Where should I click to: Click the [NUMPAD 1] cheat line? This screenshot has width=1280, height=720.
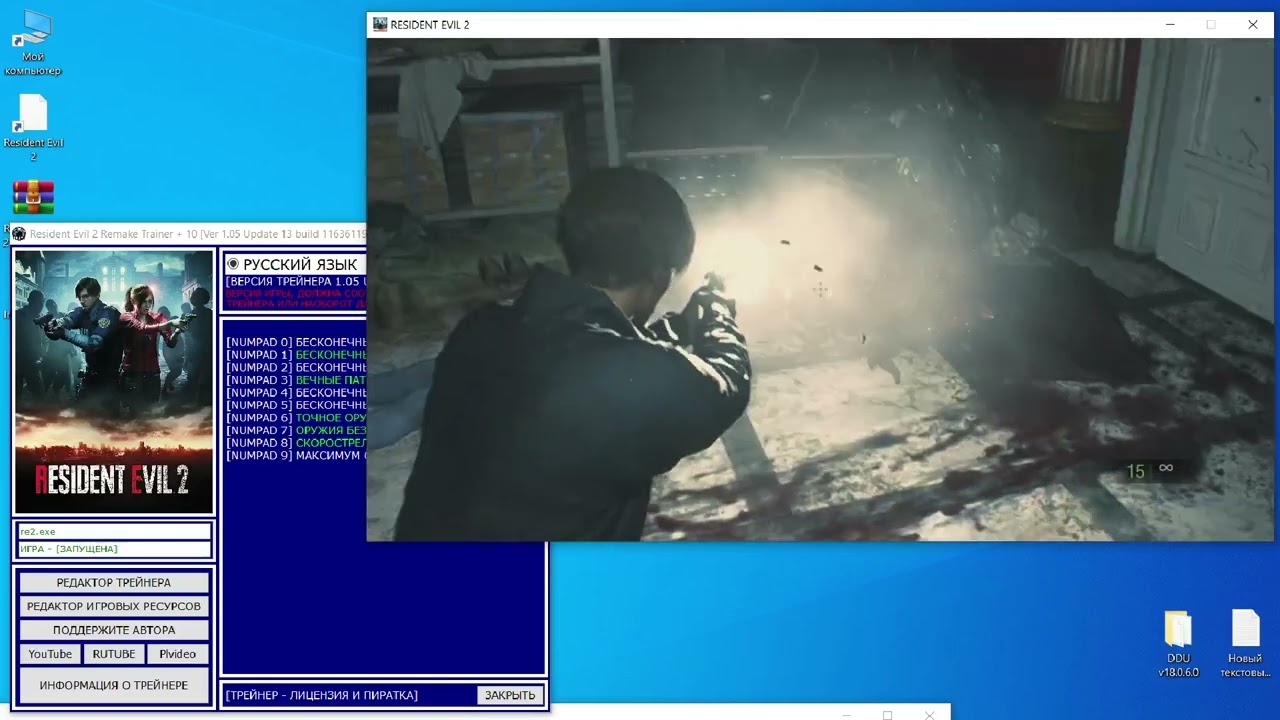296,355
